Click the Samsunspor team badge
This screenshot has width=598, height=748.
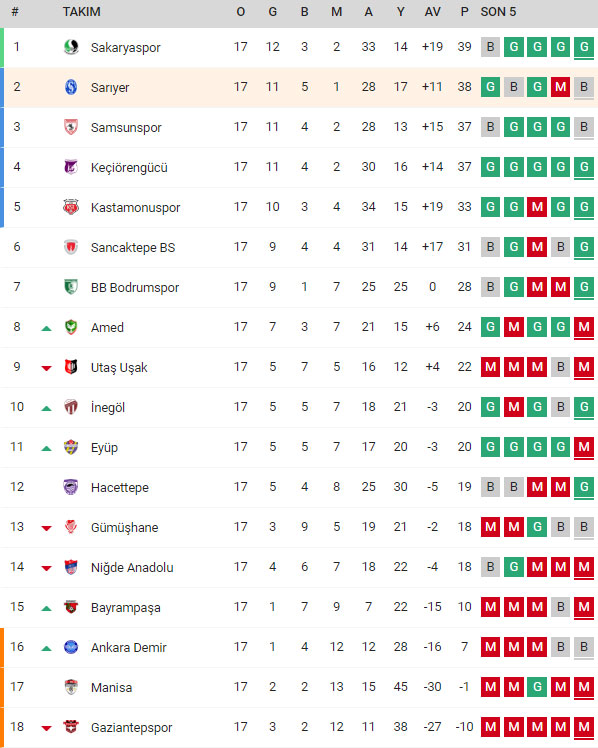[71, 127]
